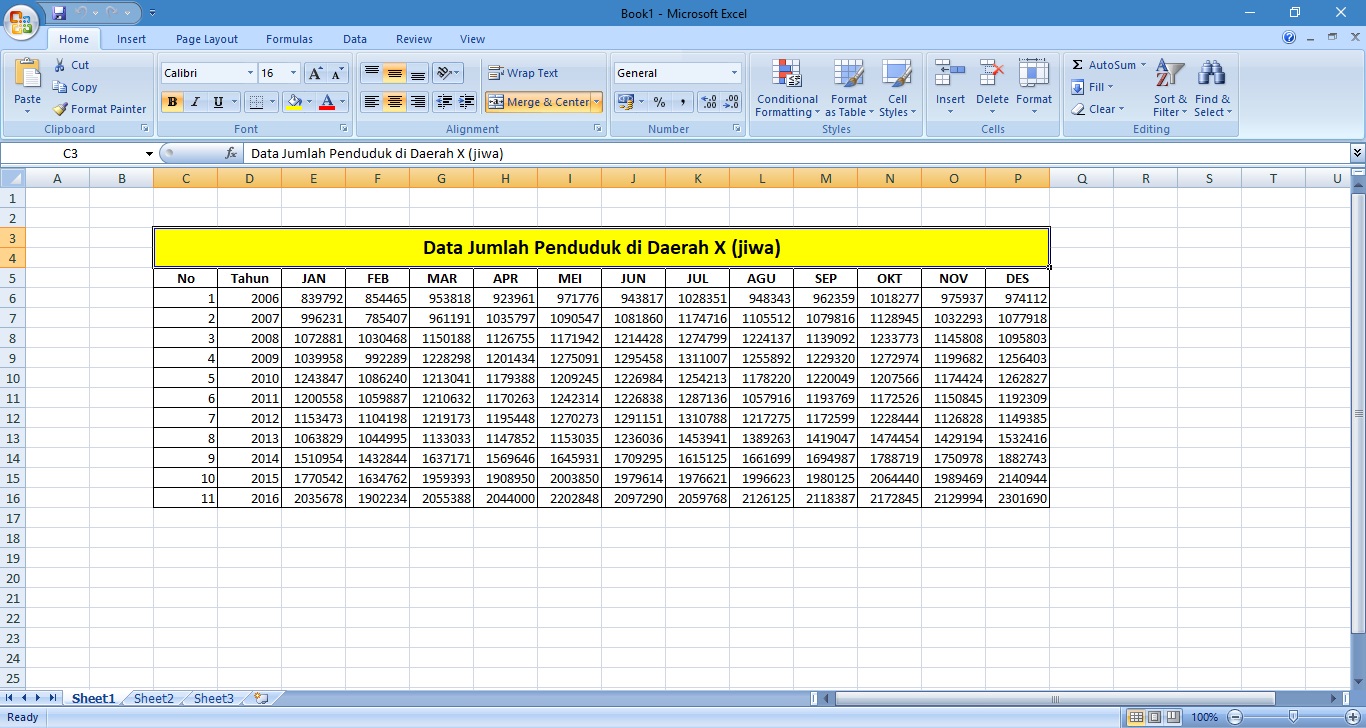Screen dimensions: 1366x728
Task: Click the Sort & Filter icon
Action: 1169,74
